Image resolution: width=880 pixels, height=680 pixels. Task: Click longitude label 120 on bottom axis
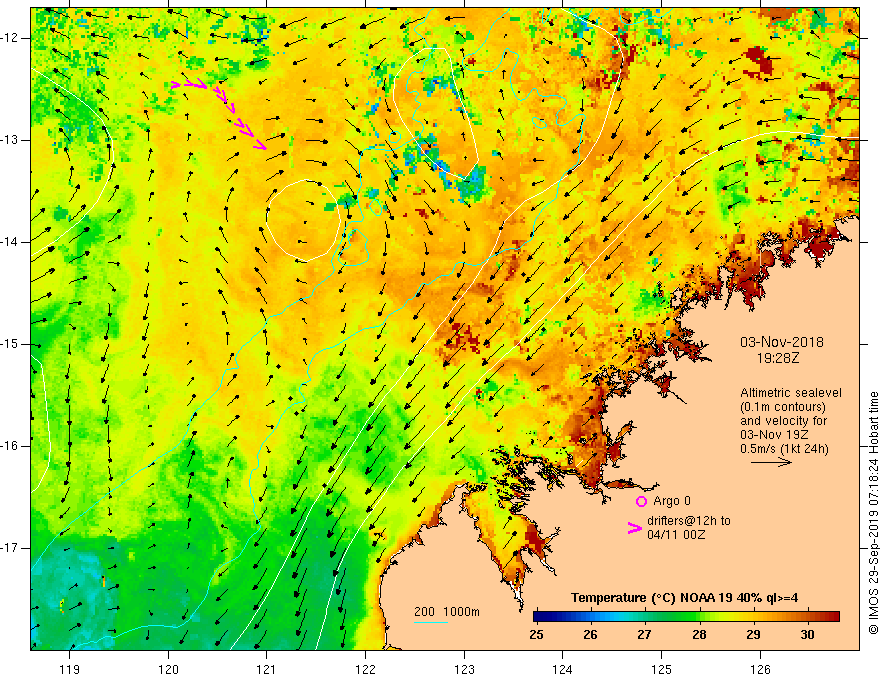[x=168, y=669]
